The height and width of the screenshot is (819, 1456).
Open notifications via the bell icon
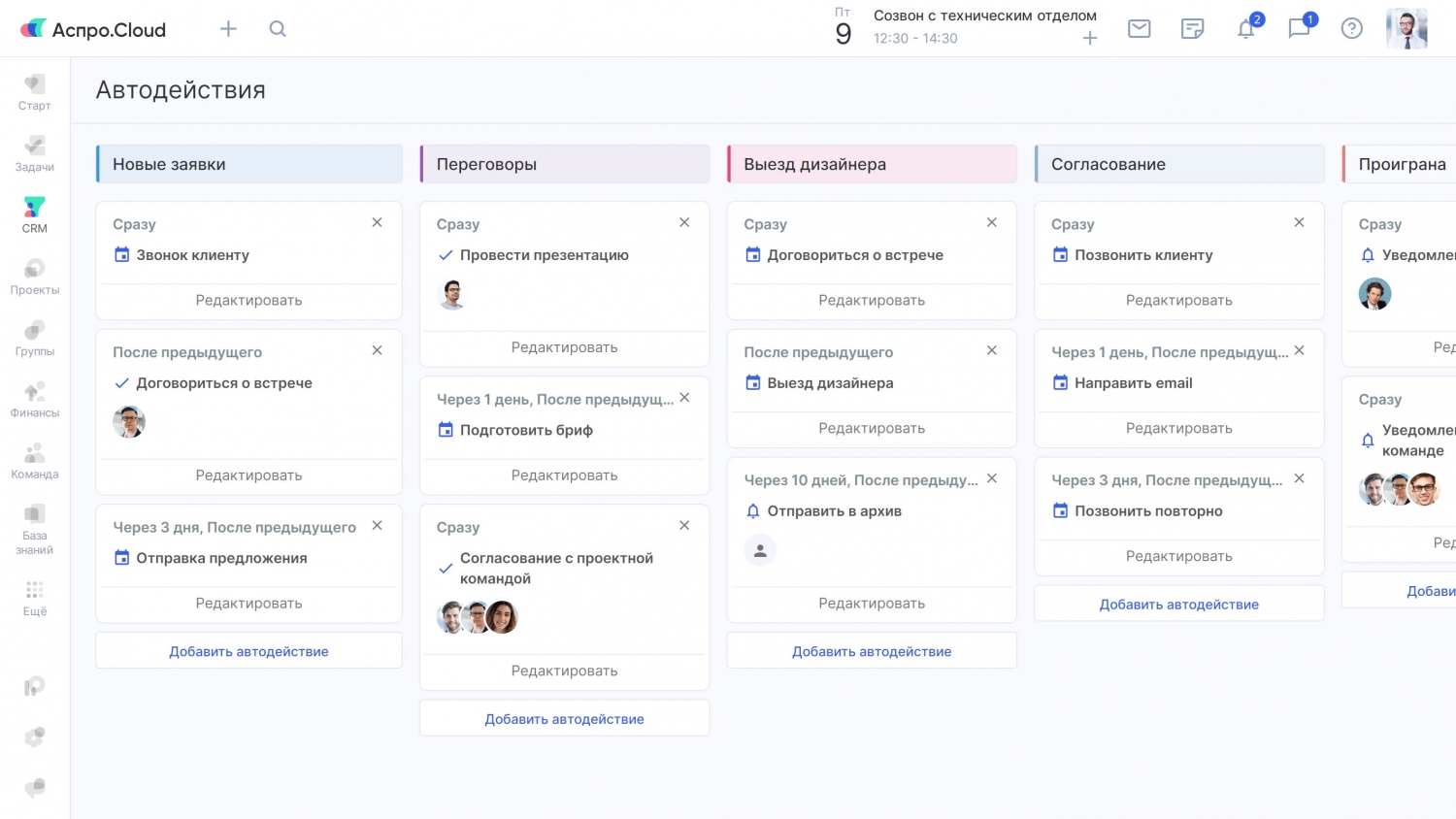coord(1246,29)
